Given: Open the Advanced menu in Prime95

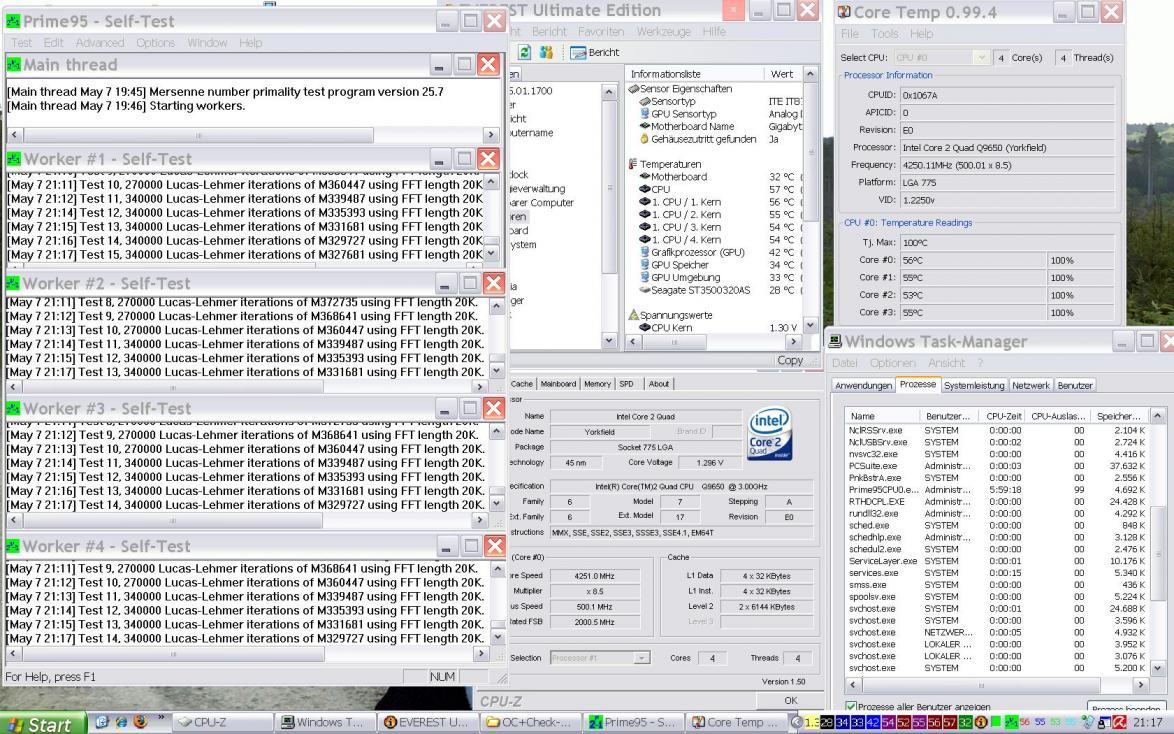Looking at the screenshot, I should pyautogui.click(x=100, y=43).
